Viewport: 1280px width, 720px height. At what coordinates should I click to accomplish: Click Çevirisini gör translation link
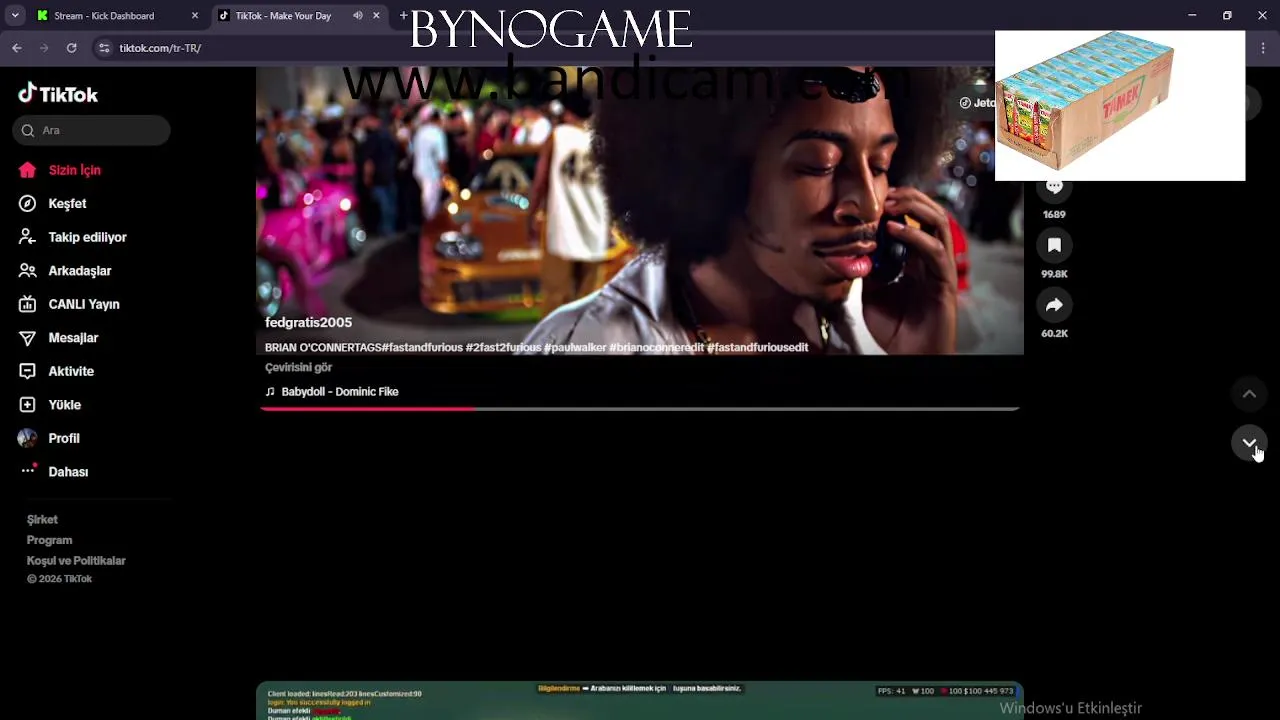point(298,368)
